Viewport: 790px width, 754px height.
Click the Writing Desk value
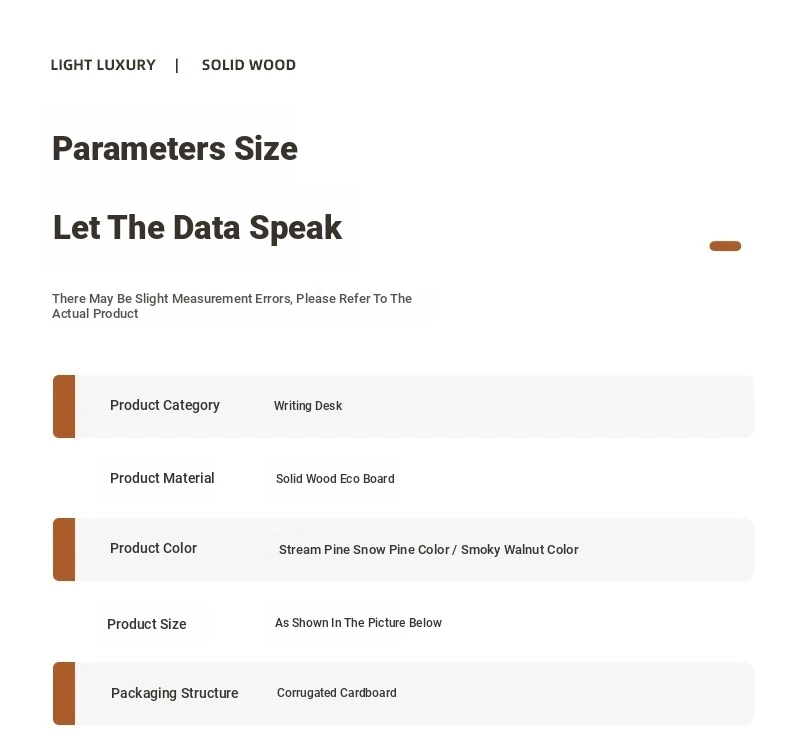308,405
